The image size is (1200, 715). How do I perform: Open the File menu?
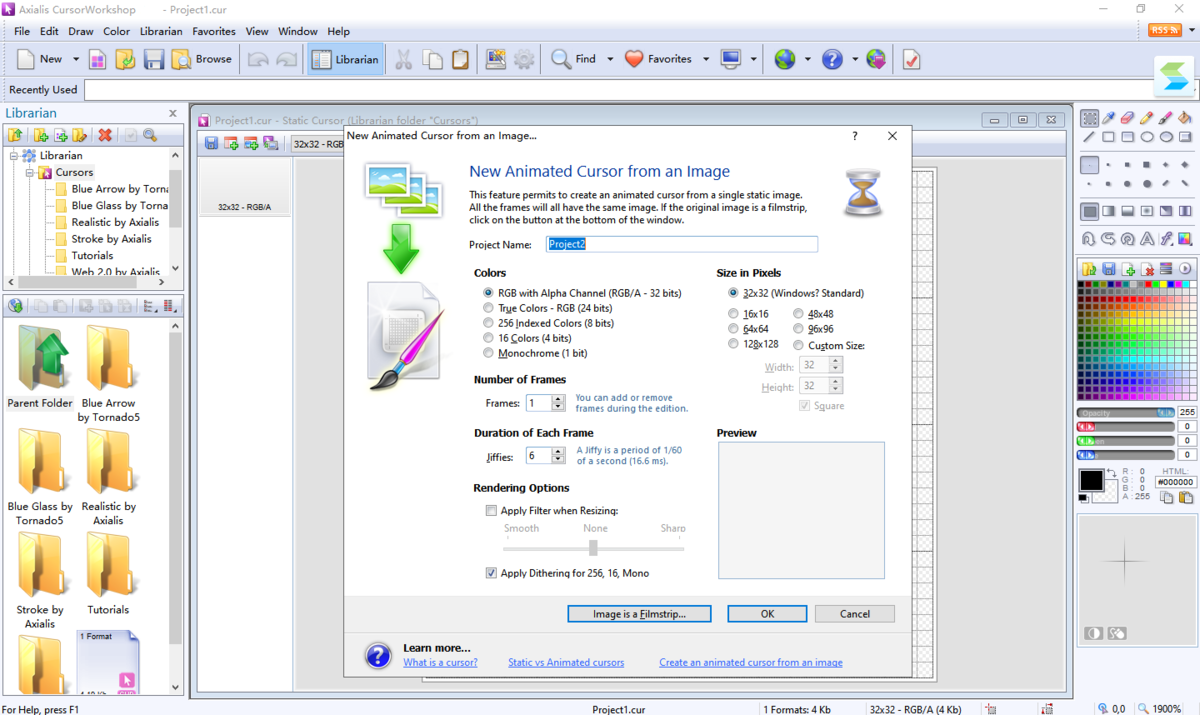point(21,31)
